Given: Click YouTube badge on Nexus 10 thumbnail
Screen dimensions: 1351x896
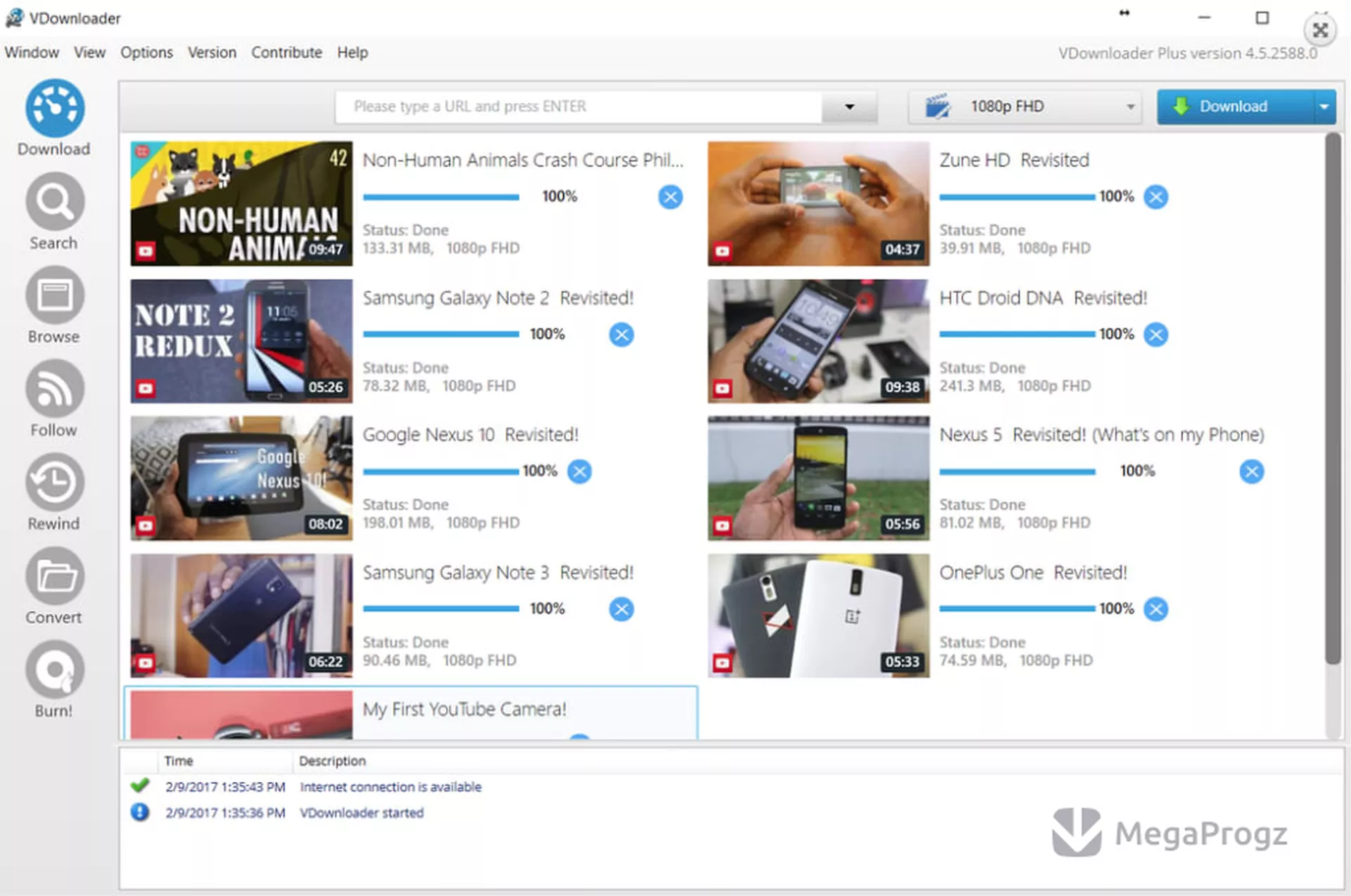Looking at the screenshot, I should point(146,525).
